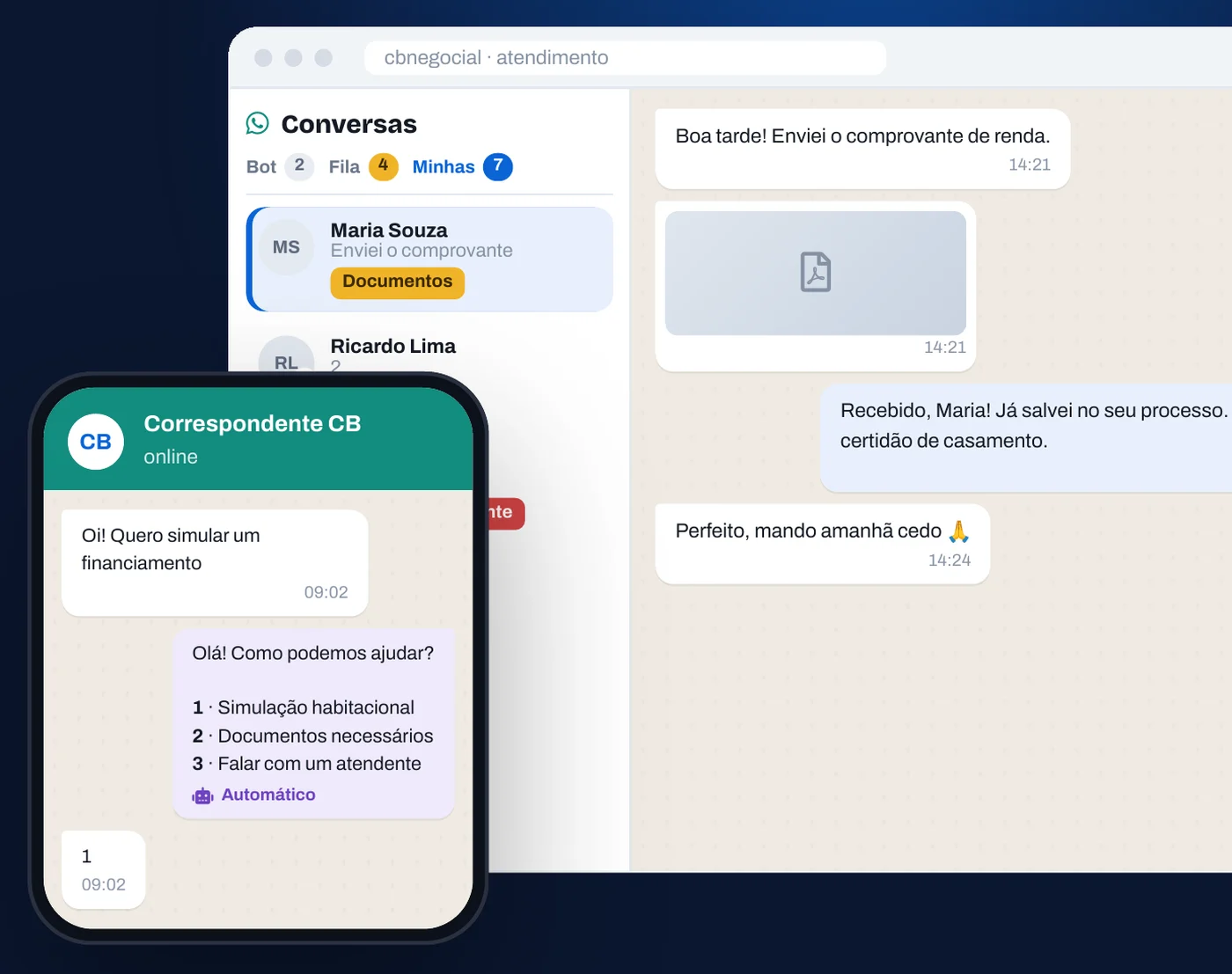Open Maria Souza conversation name
The height and width of the screenshot is (974, 1232).
(x=389, y=231)
